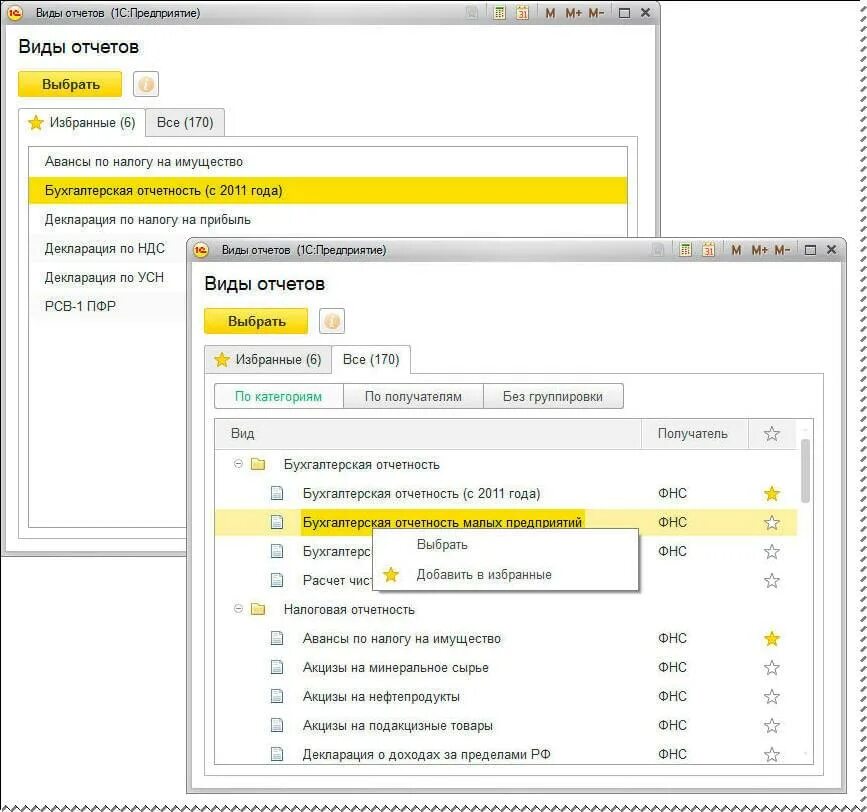Click 1C logo icon in front window title bar
Viewport: 867px width, 812px height.
pos(201,250)
